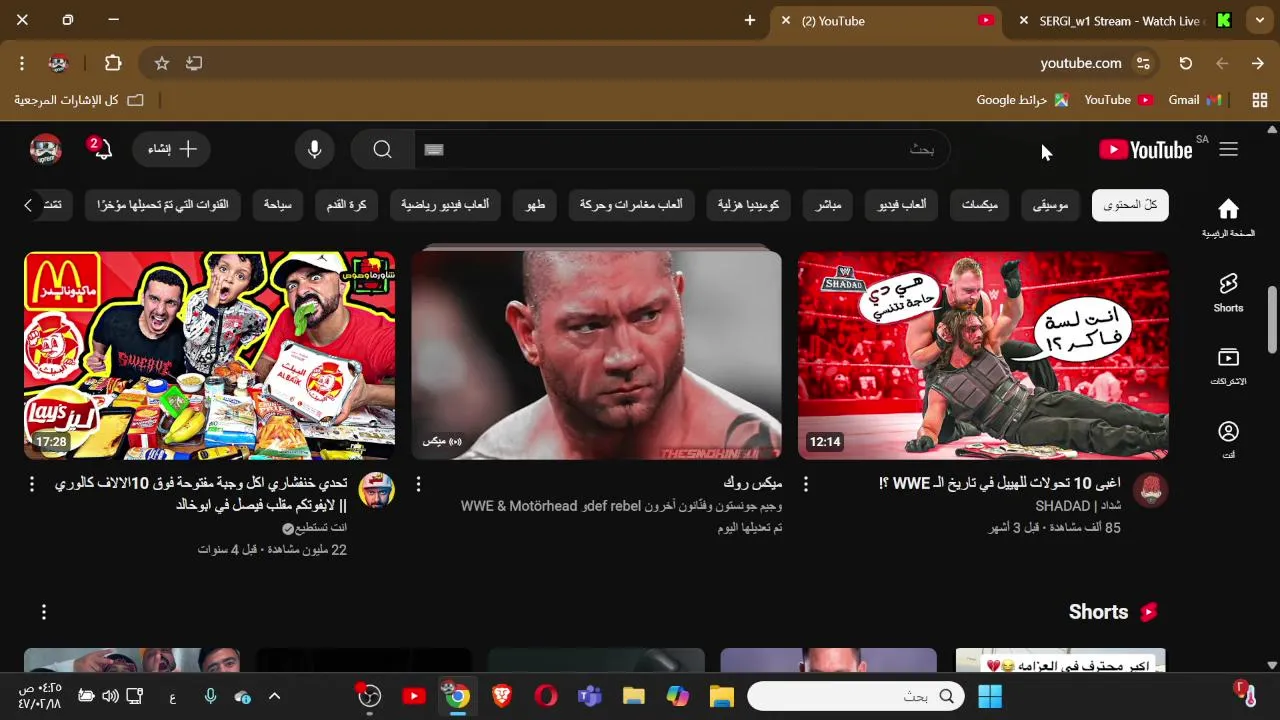This screenshot has height=720, width=1280.
Task: Open the خرائط Google bookmark
Action: pyautogui.click(x=1022, y=100)
